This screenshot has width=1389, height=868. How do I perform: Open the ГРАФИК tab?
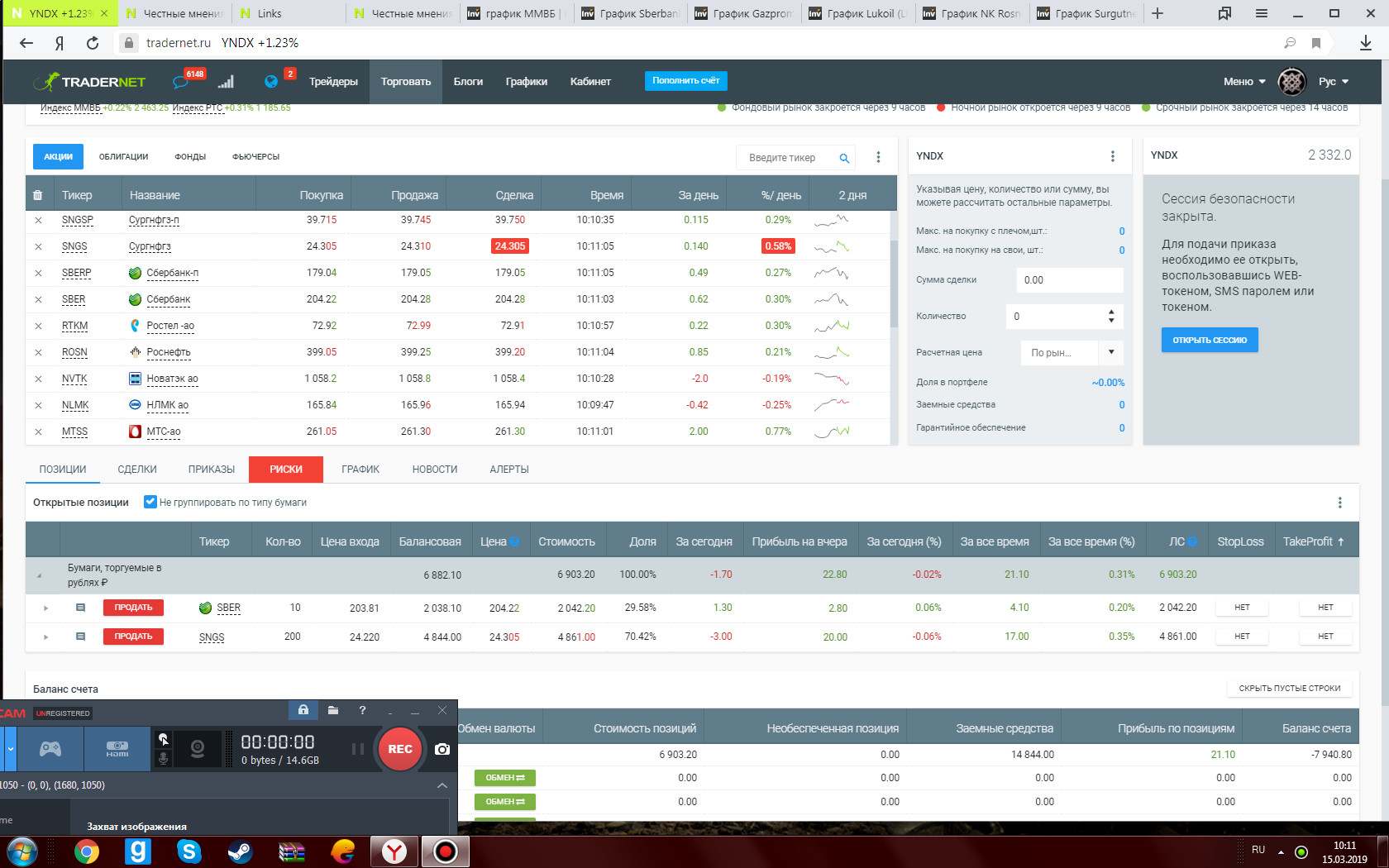pyautogui.click(x=360, y=470)
